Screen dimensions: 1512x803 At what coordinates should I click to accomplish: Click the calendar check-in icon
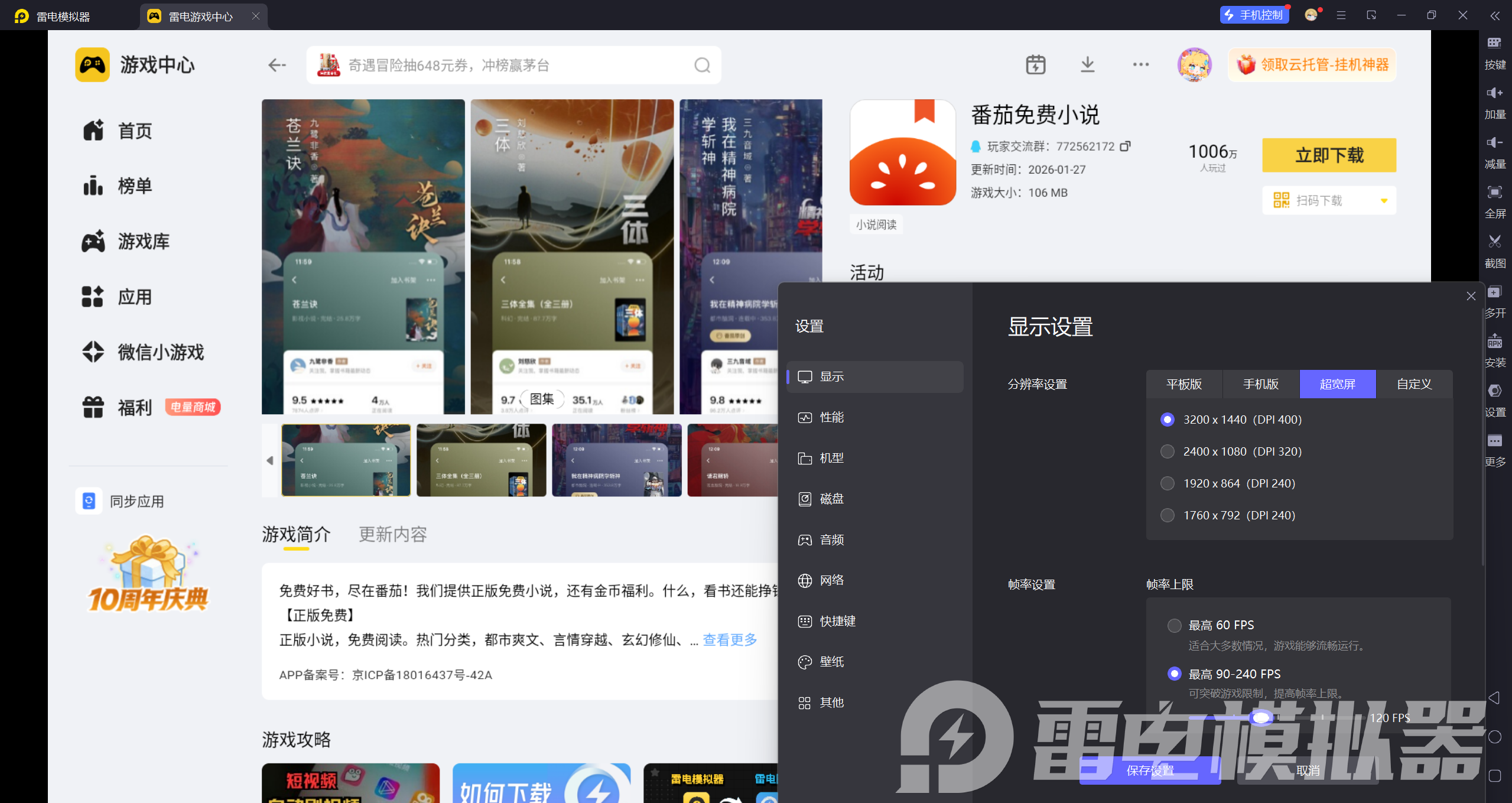pos(1035,64)
